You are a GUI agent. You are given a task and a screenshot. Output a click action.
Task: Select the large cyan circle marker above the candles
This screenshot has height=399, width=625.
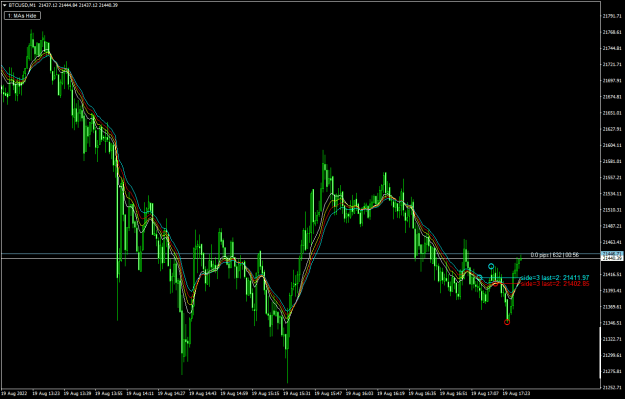[x=491, y=266]
